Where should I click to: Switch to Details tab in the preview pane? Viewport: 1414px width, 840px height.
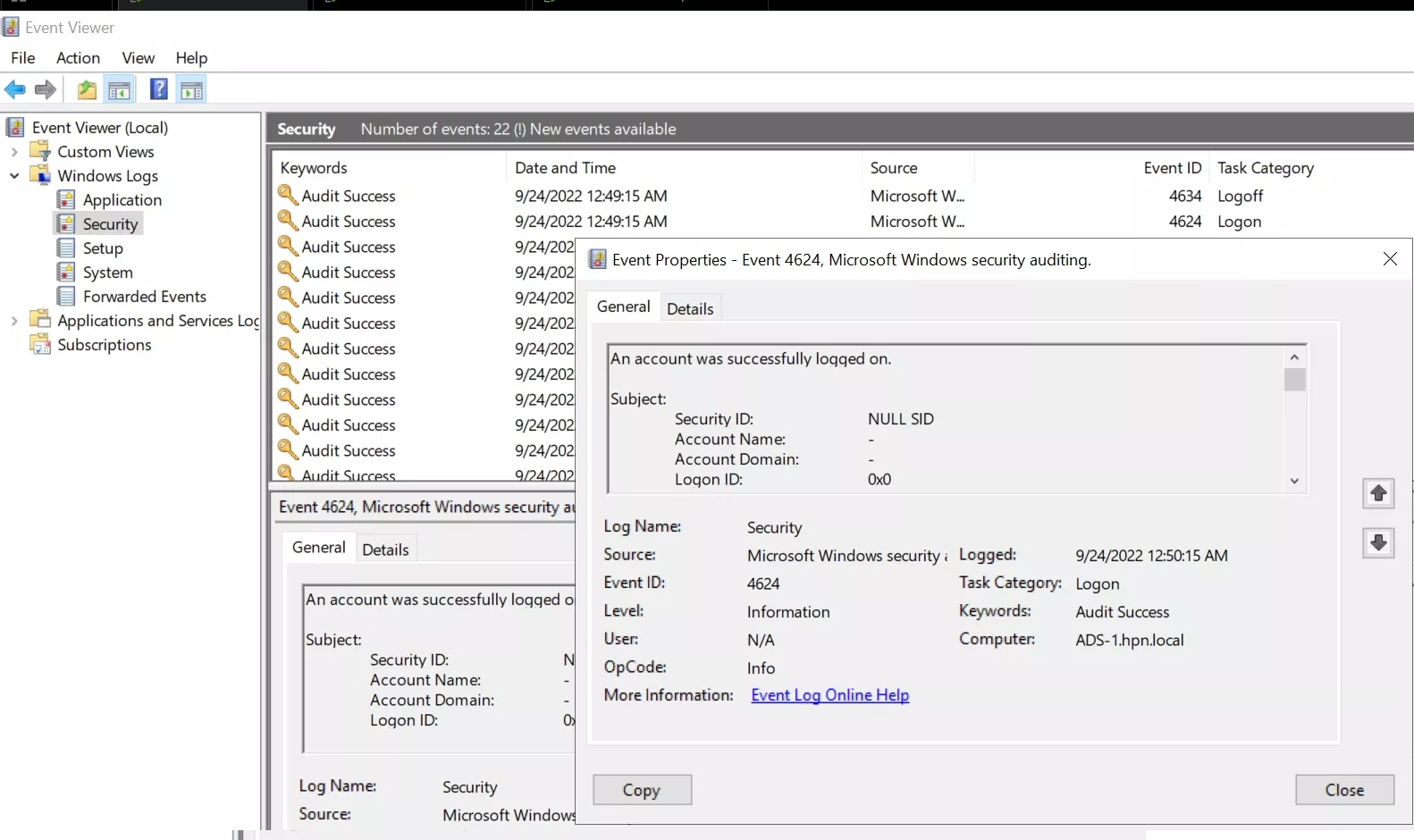385,550
